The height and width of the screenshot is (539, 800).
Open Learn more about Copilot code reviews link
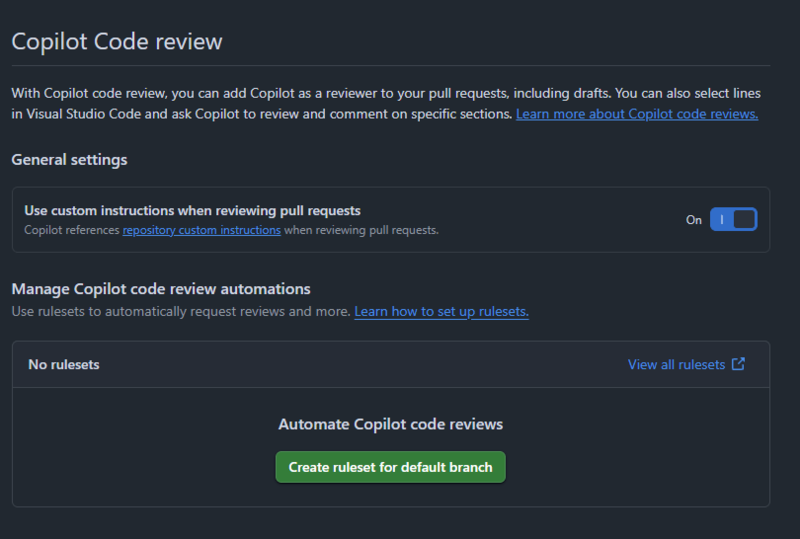[637, 114]
